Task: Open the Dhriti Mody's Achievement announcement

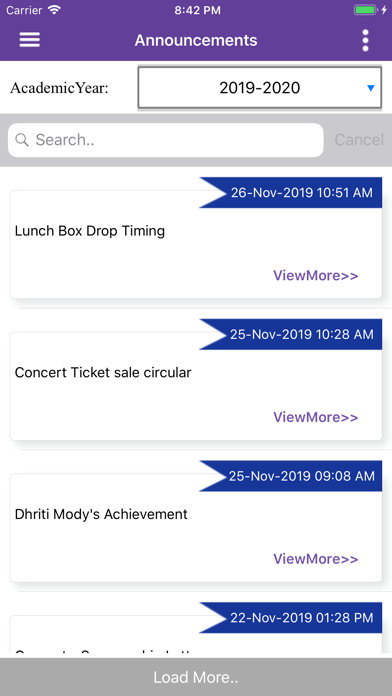Action: (101, 514)
